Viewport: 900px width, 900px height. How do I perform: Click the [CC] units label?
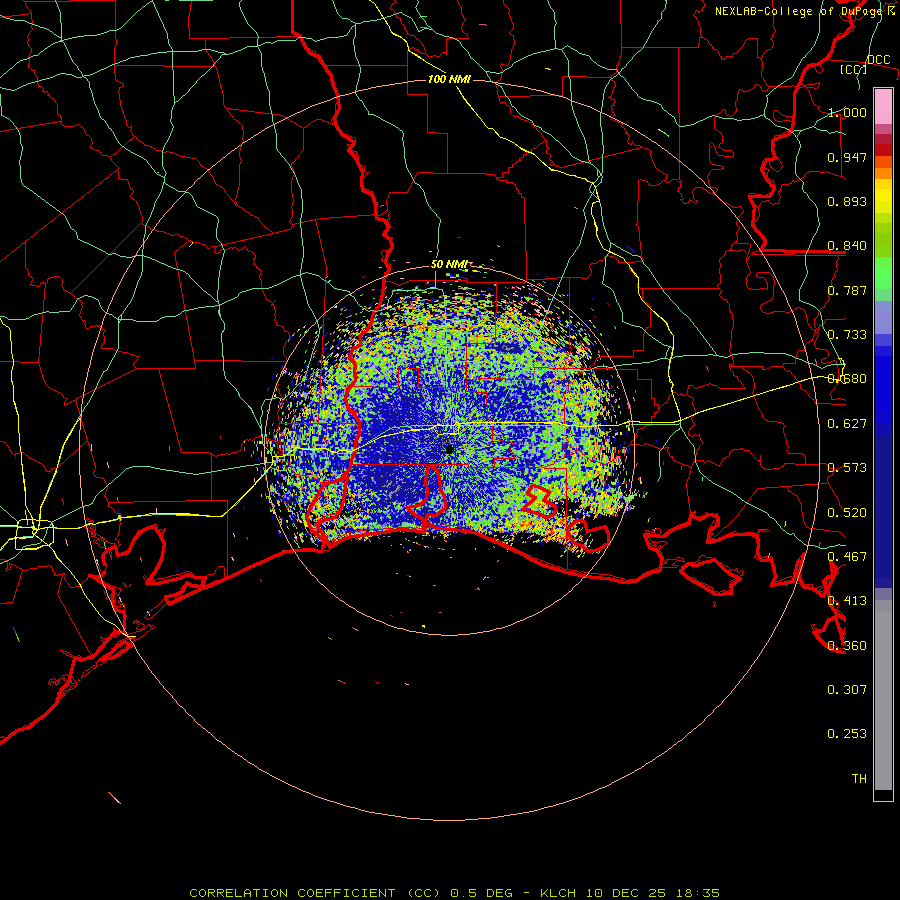[854, 69]
